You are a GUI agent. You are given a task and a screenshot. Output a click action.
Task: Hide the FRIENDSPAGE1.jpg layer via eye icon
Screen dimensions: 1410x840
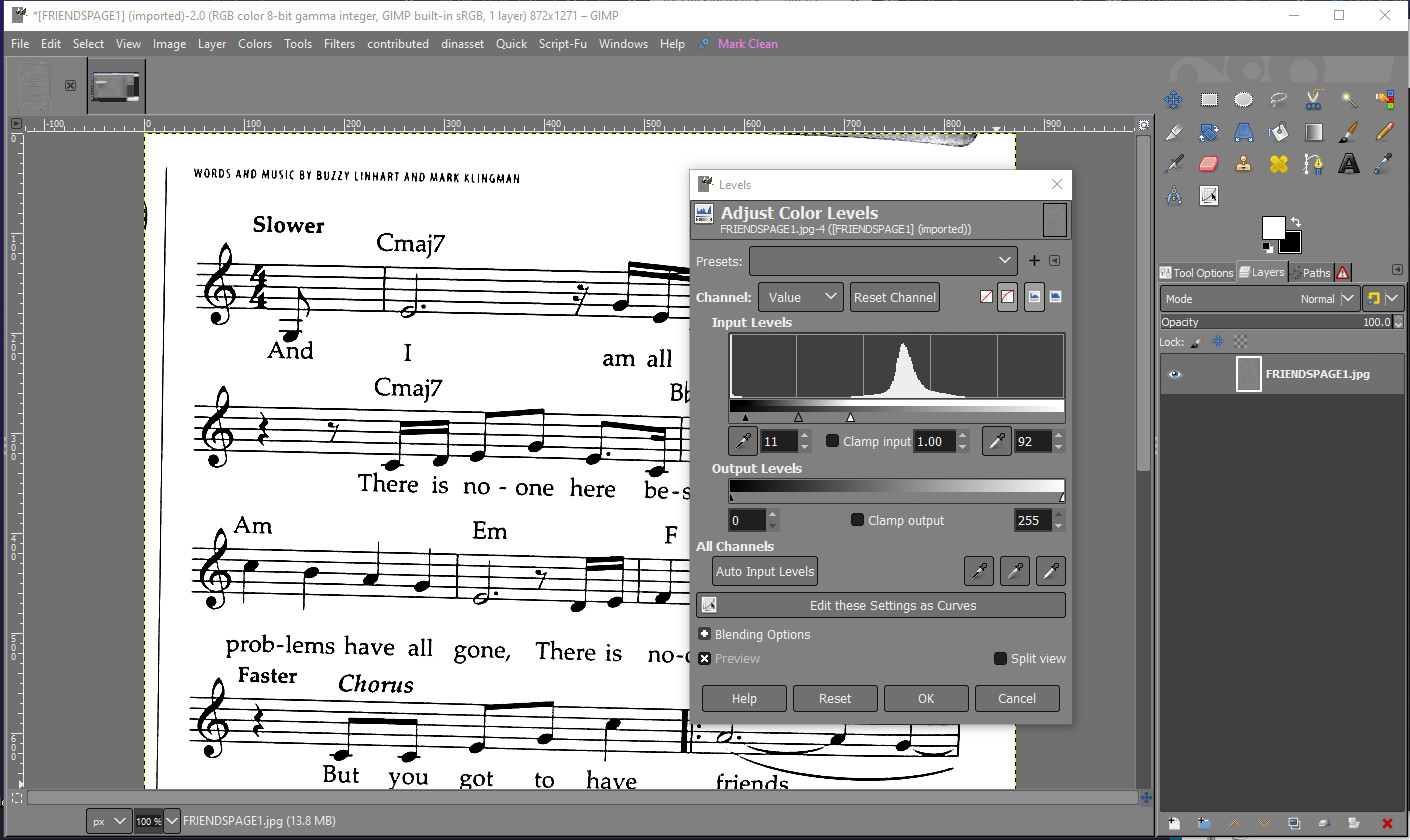(x=1175, y=374)
